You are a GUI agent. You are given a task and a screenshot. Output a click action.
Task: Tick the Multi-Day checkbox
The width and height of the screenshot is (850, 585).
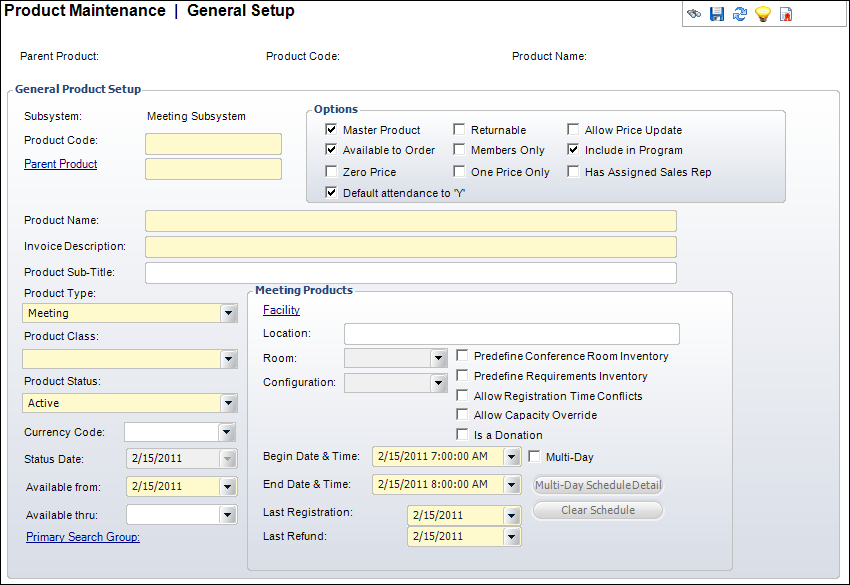[534, 457]
